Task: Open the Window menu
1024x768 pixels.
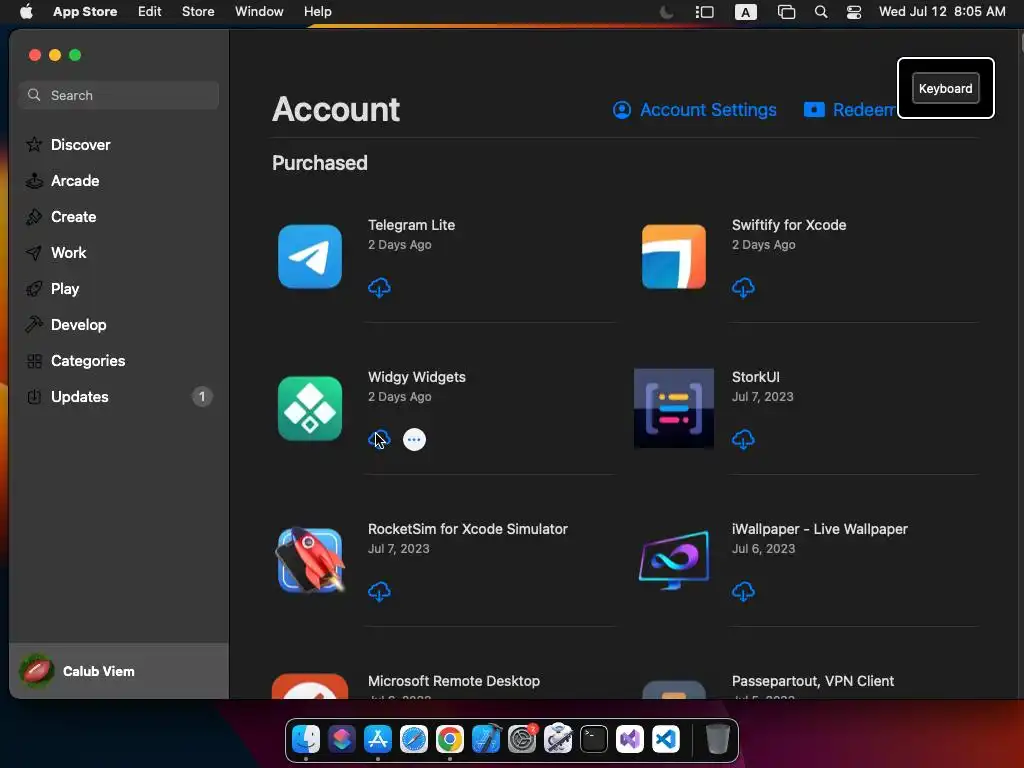Action: pyautogui.click(x=259, y=11)
